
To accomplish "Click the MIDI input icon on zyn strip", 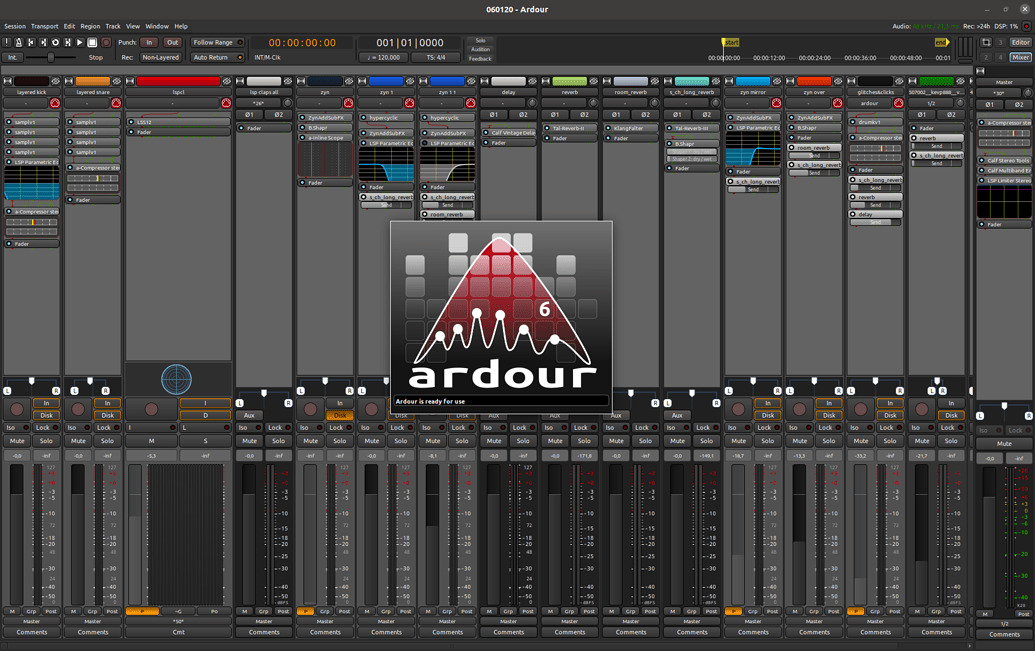I will (x=348, y=103).
